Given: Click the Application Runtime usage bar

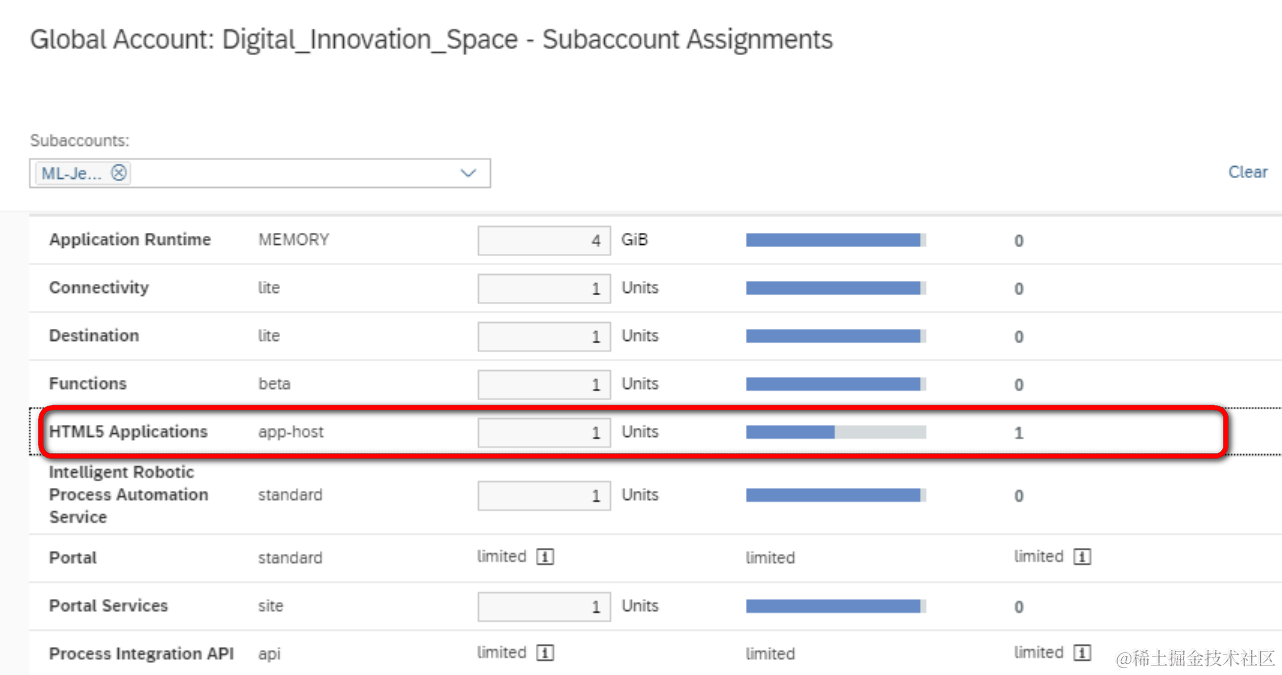Looking at the screenshot, I should pyautogui.click(x=835, y=240).
